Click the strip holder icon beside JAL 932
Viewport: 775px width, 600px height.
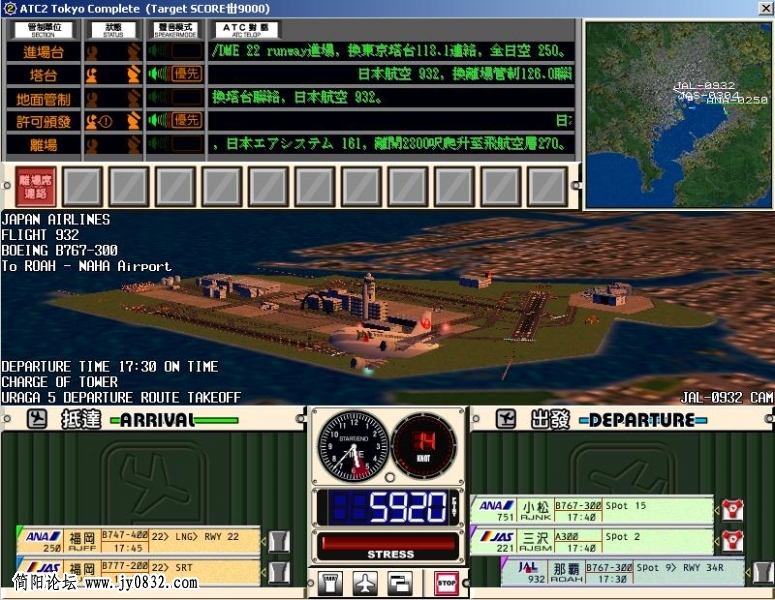pos(763,572)
